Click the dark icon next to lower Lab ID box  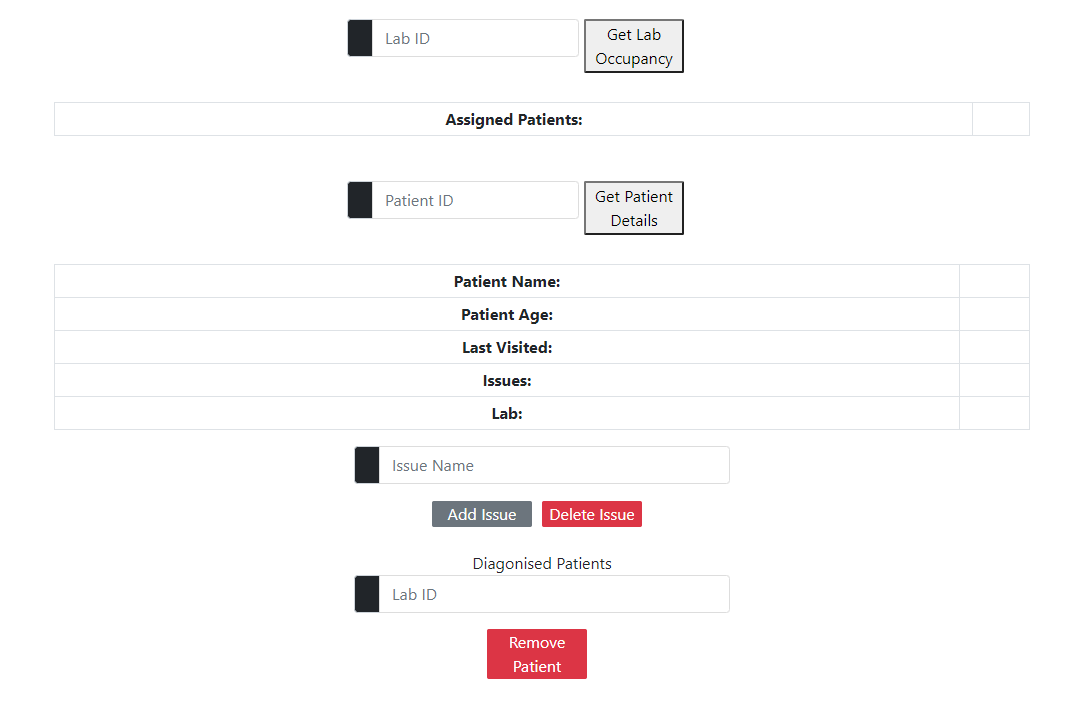366,593
